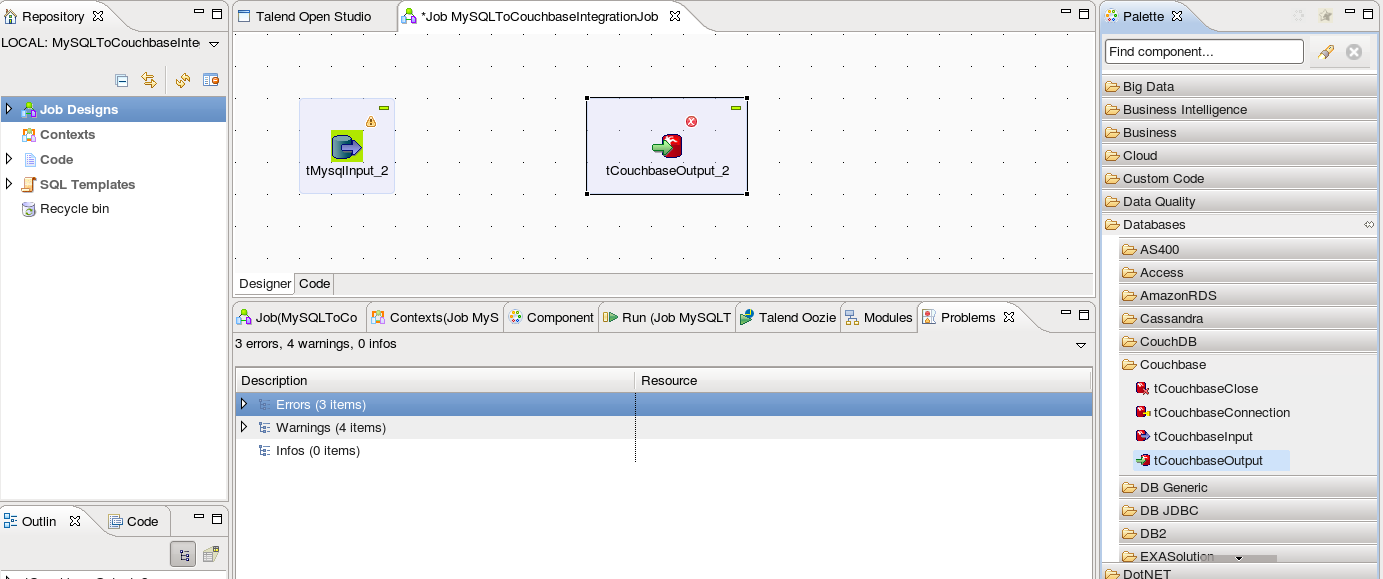The width and height of the screenshot is (1383, 579).
Task: Click the palette favorites star icon
Action: 1325,16
